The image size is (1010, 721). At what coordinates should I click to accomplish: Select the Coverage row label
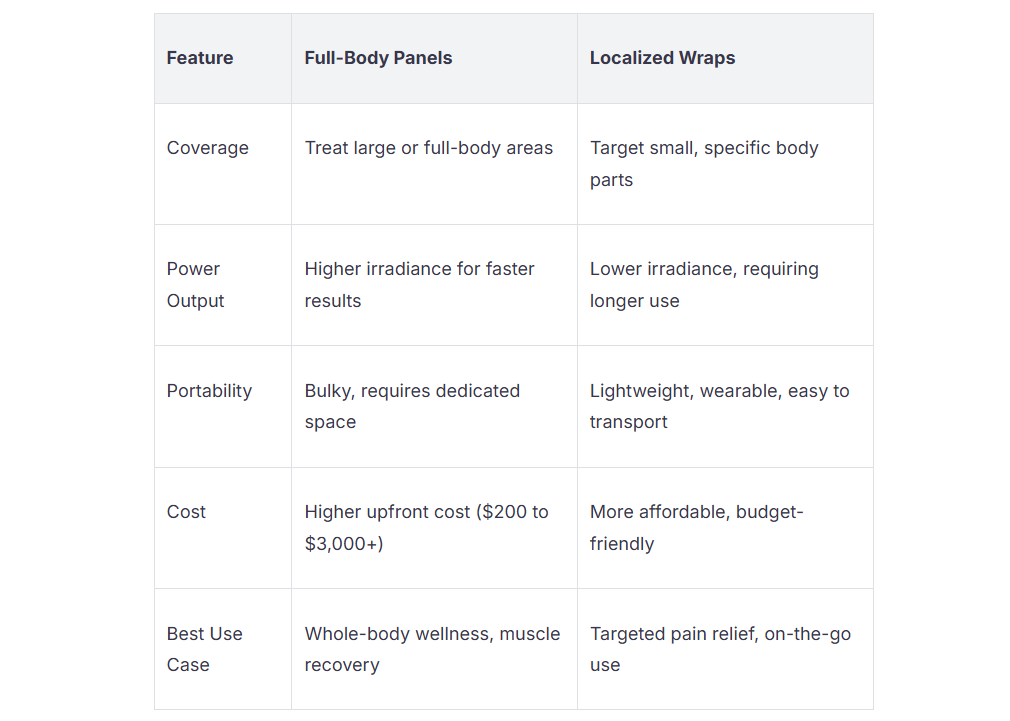pos(207,148)
